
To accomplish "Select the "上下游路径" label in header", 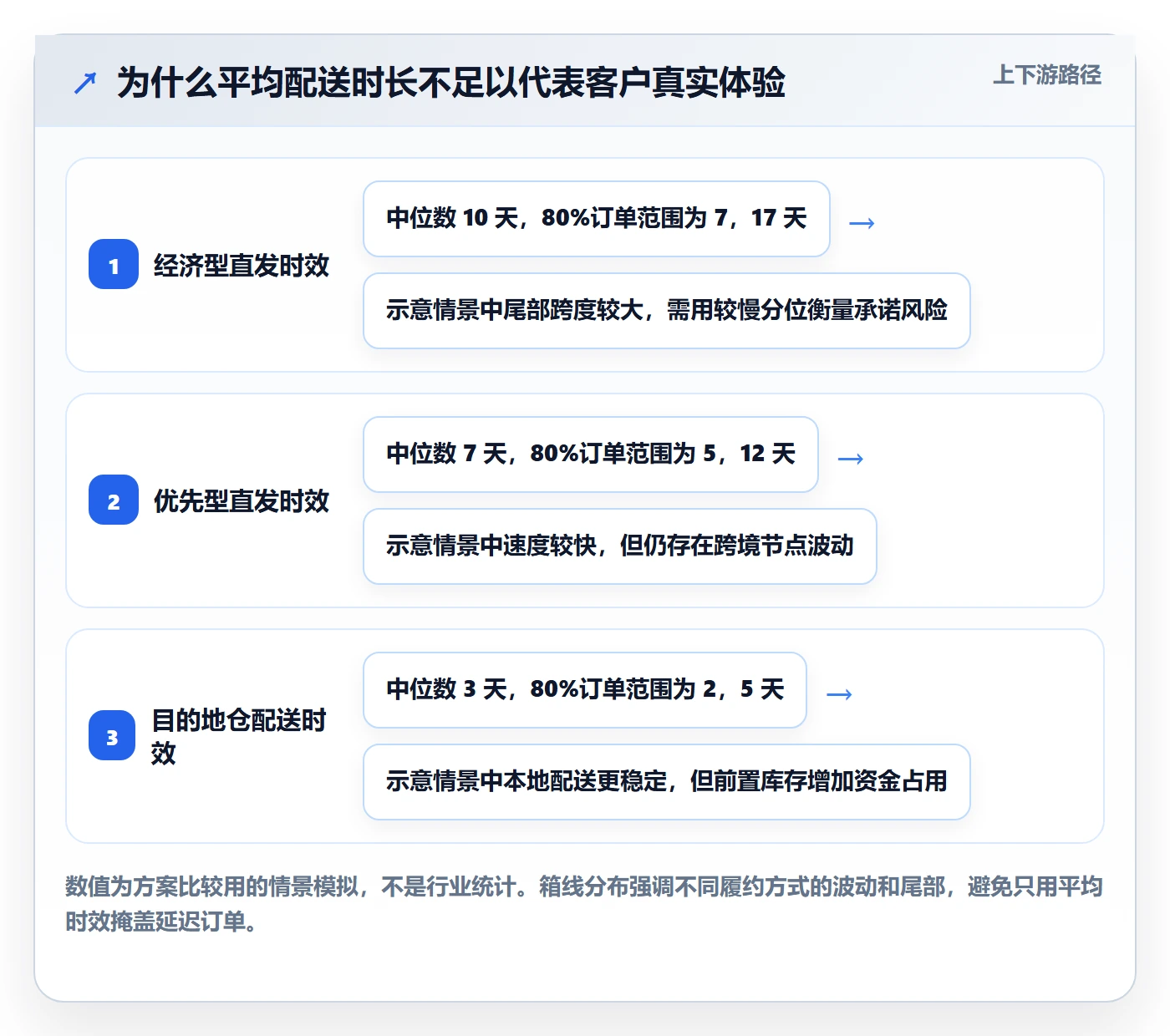I will pos(1047,75).
